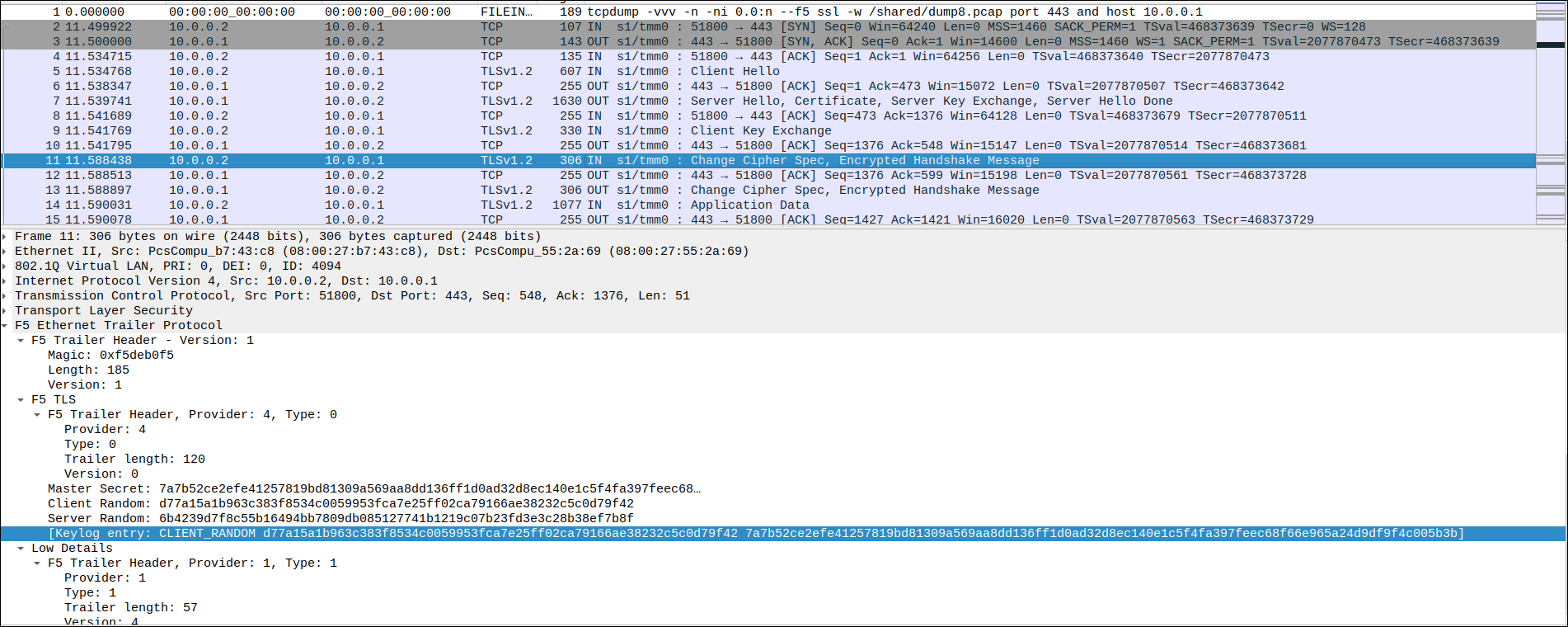Expand the Frame 11 details row

5,237
